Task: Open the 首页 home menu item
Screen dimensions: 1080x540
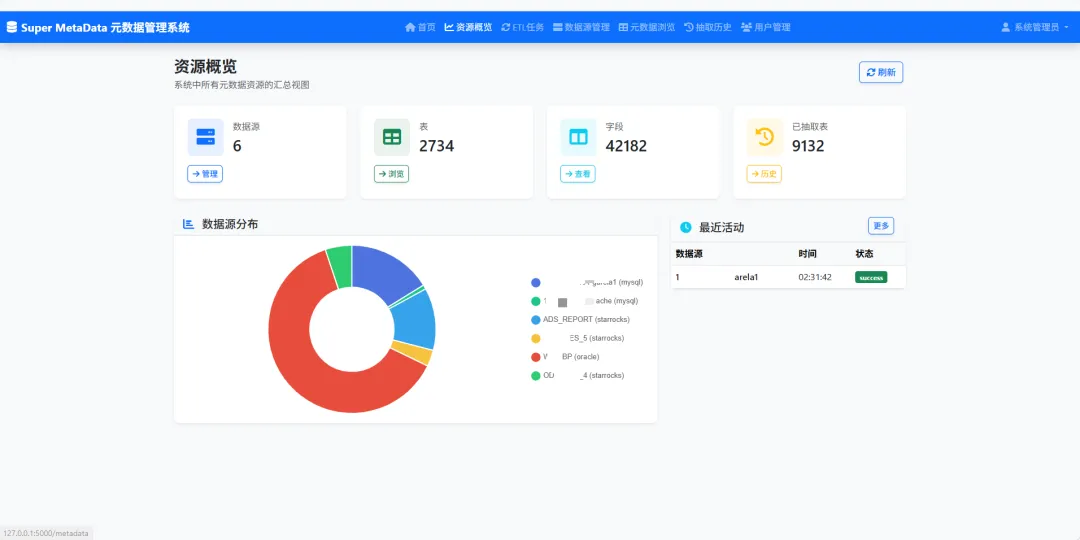Action: click(x=420, y=28)
